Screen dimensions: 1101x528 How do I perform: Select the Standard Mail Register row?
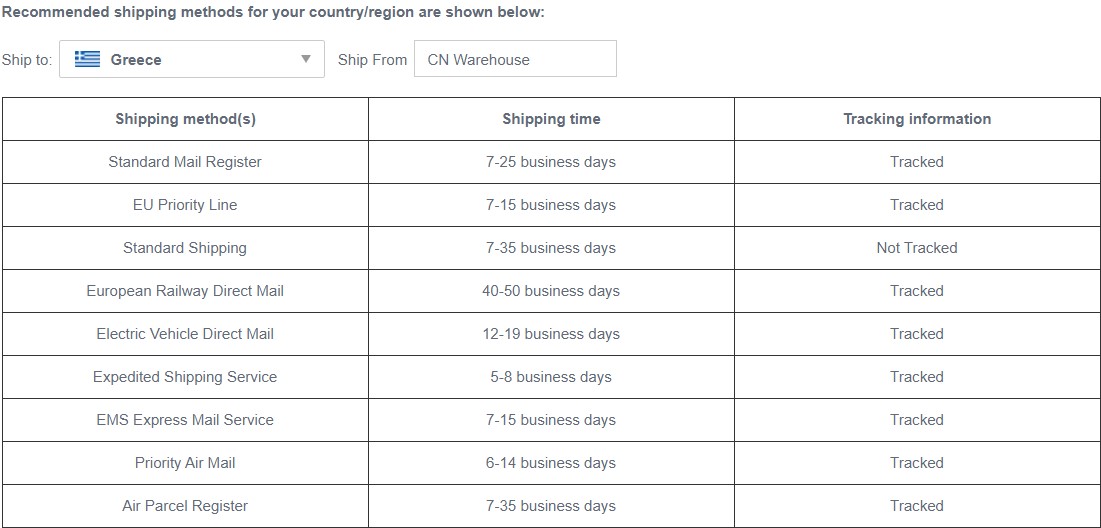pos(551,162)
